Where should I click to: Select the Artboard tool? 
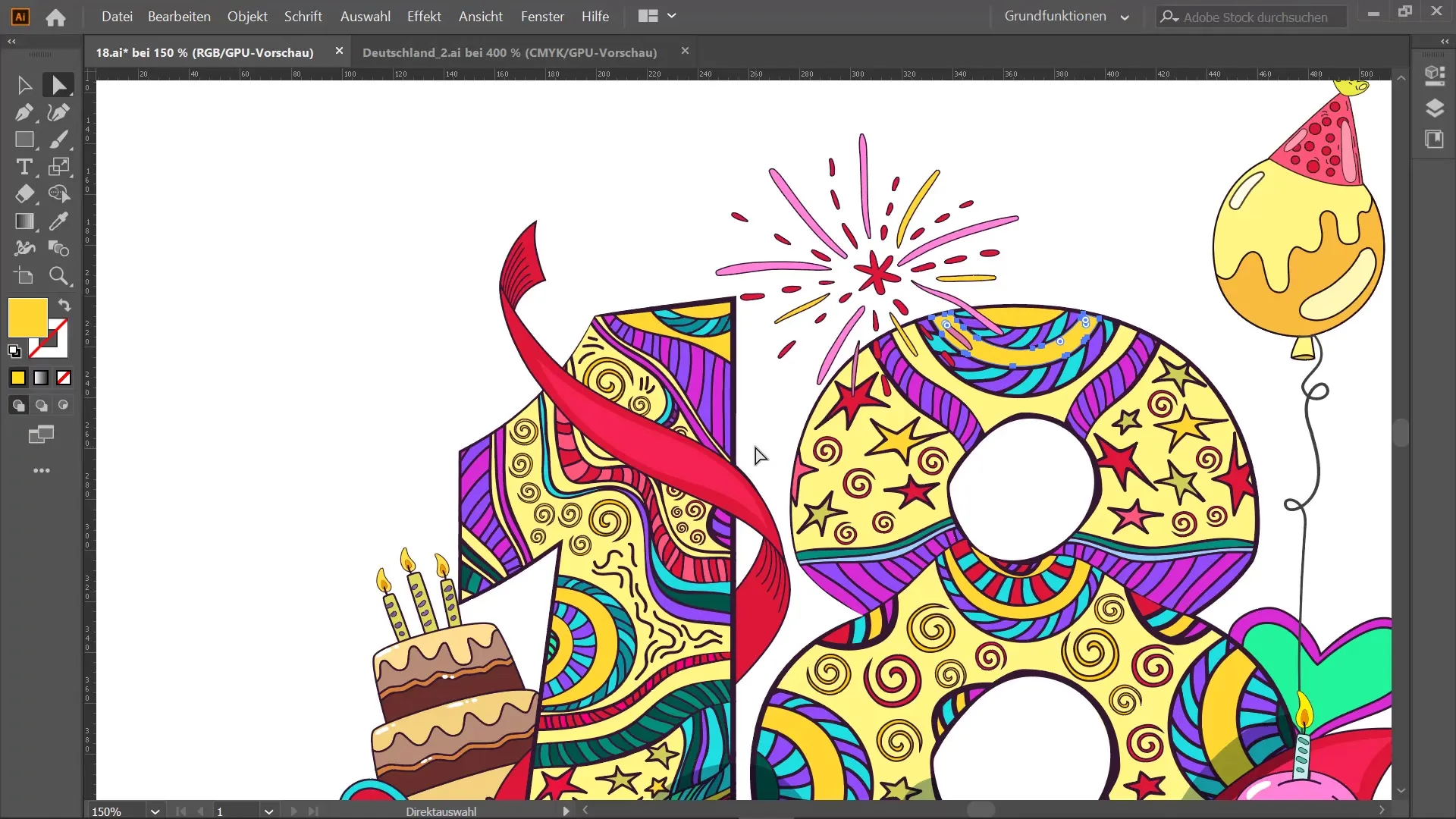click(x=24, y=276)
